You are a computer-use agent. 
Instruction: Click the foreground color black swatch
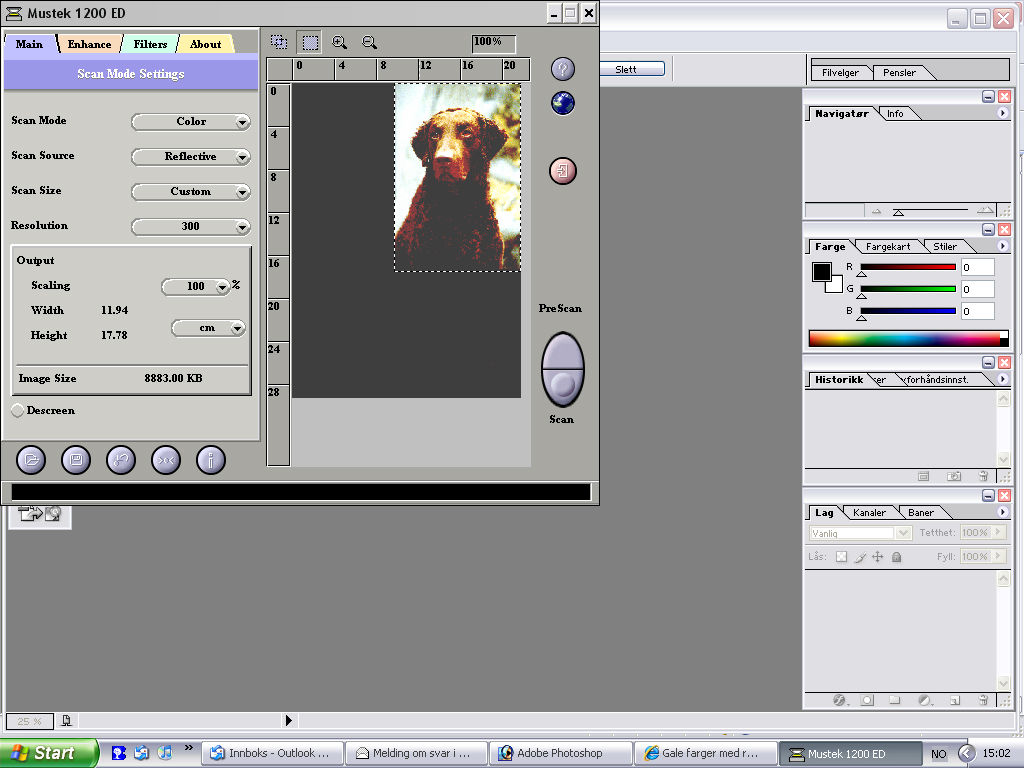click(x=821, y=272)
